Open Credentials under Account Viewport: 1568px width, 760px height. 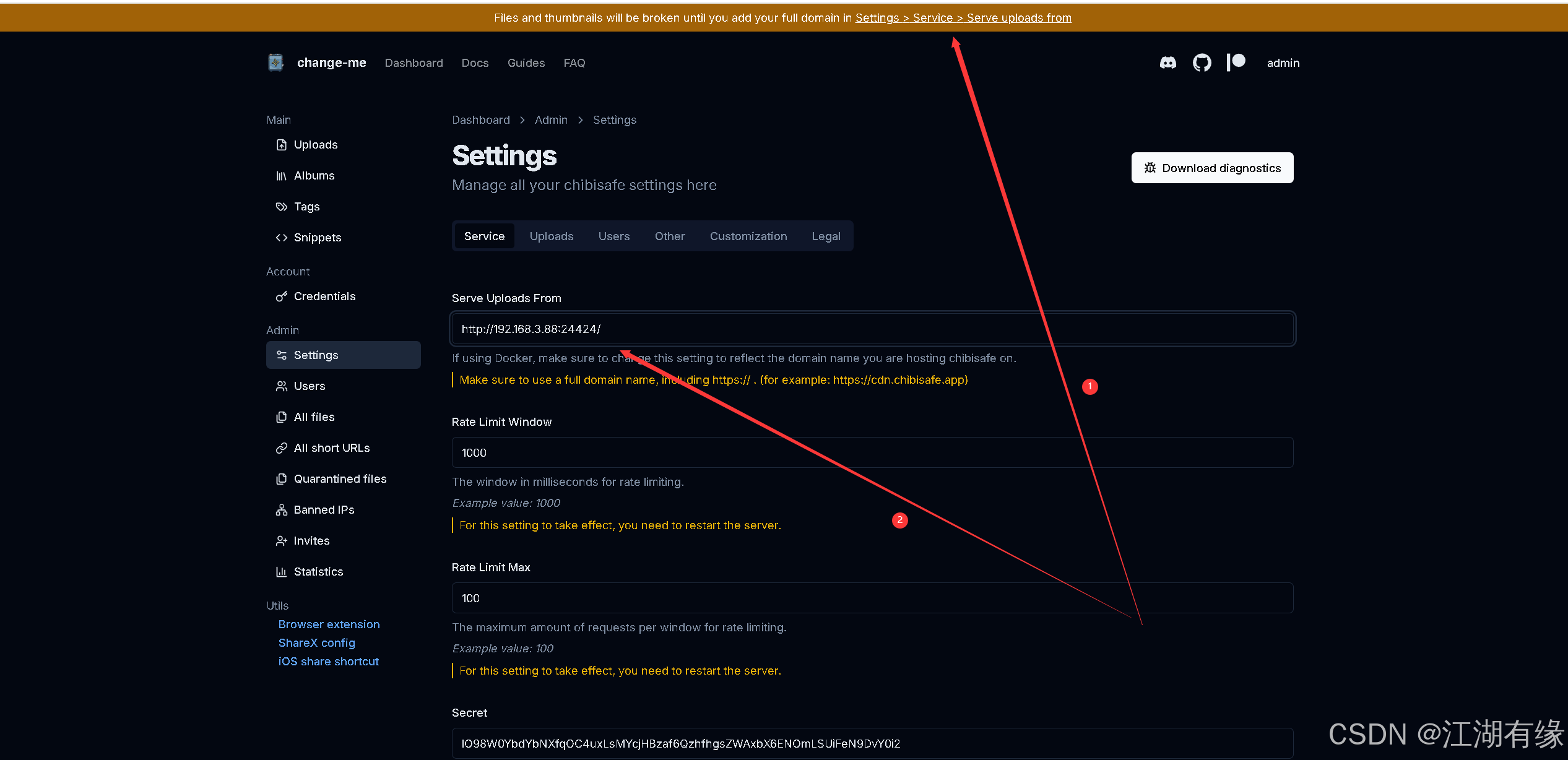(324, 296)
